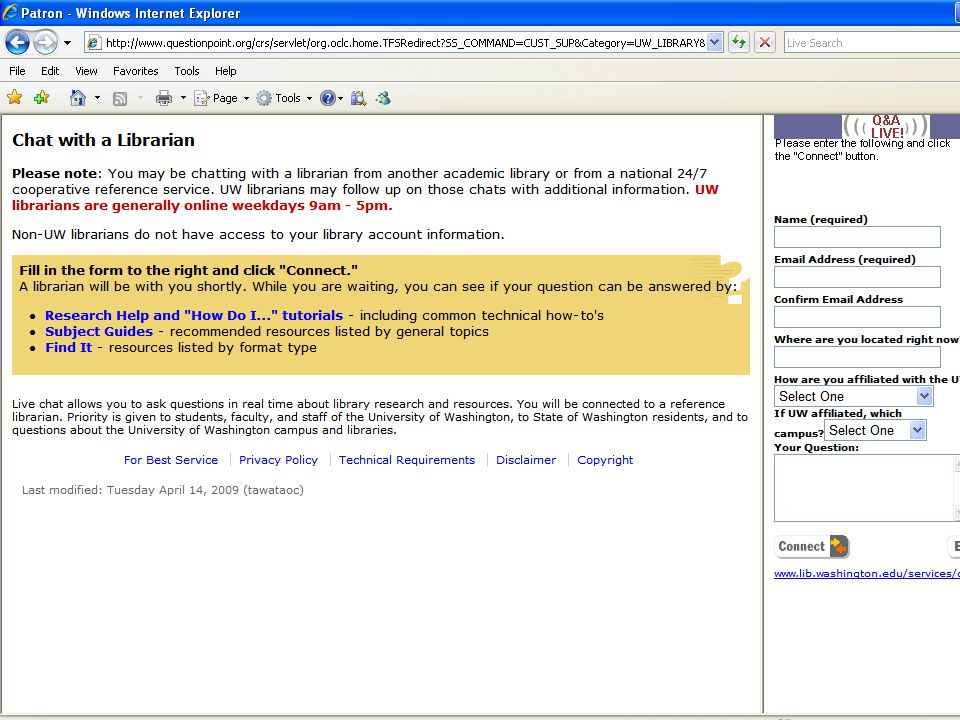Screen dimensions: 960x720
Task: Click the Print icon
Action: [x=163, y=98]
